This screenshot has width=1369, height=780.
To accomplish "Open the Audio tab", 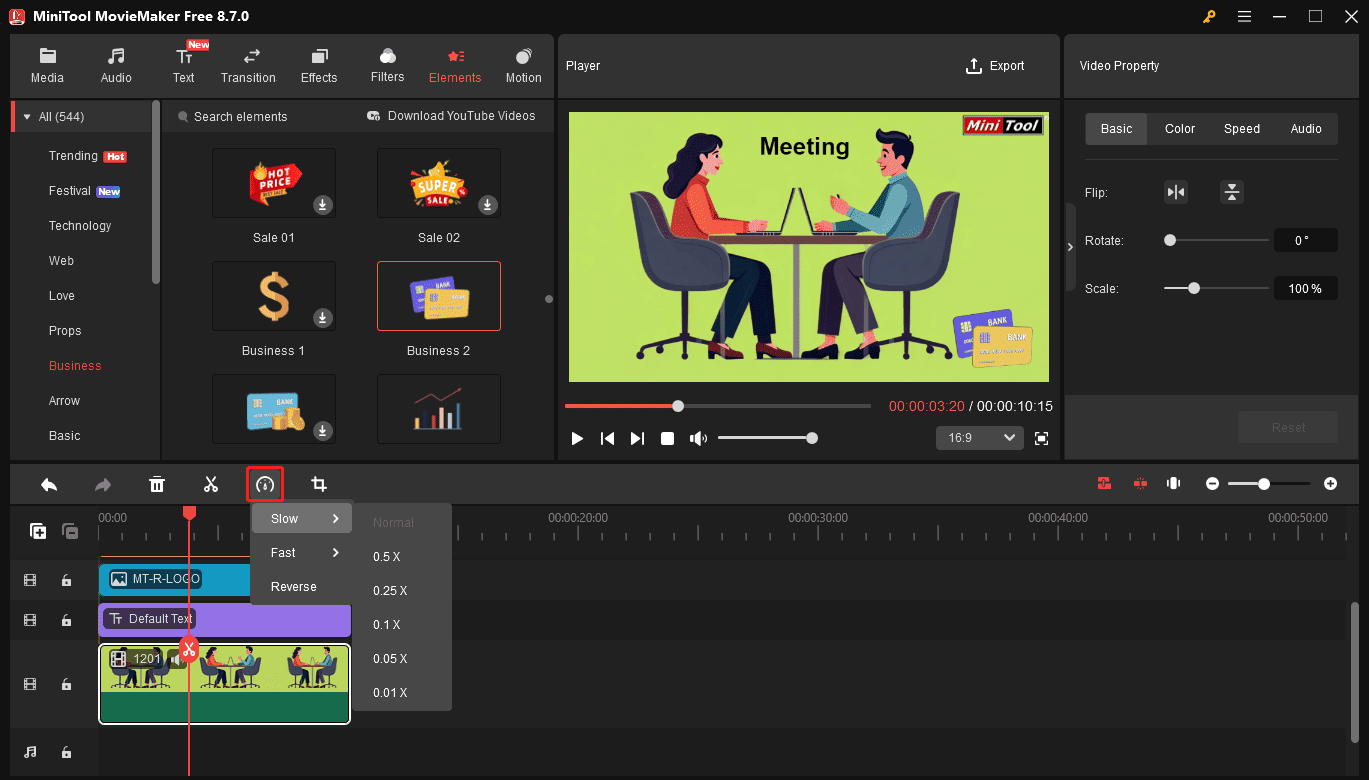I will coord(116,66).
